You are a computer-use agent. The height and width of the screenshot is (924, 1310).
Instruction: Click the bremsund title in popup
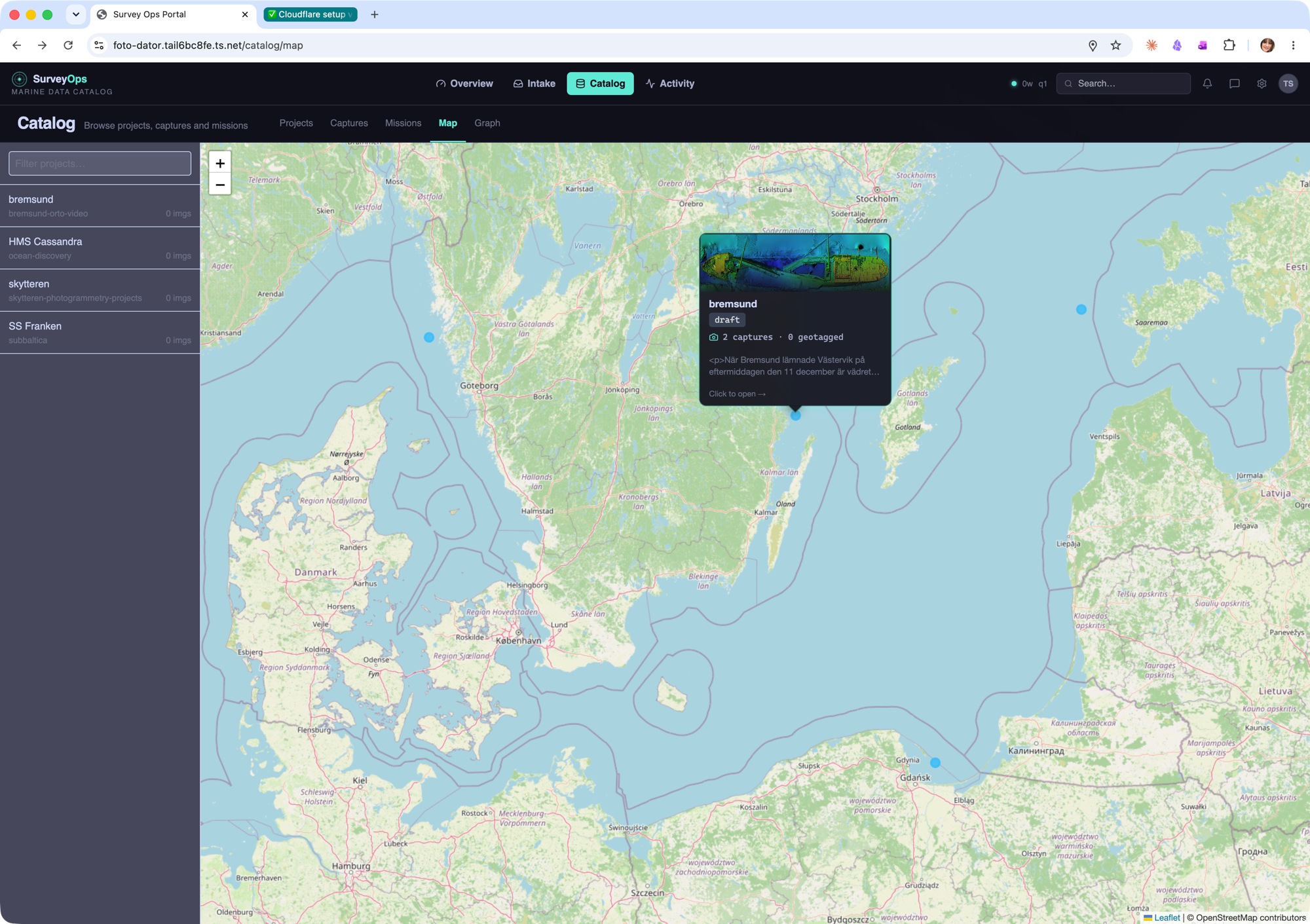732,304
